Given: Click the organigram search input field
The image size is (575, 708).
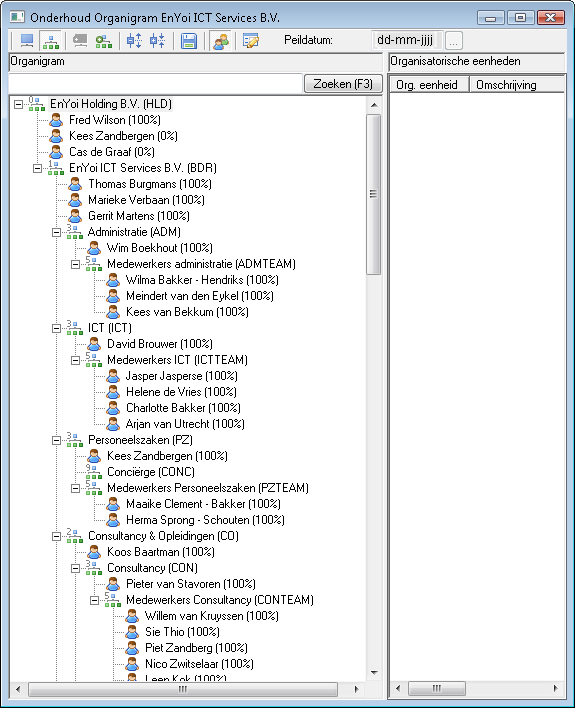Looking at the screenshot, I should (x=155, y=84).
